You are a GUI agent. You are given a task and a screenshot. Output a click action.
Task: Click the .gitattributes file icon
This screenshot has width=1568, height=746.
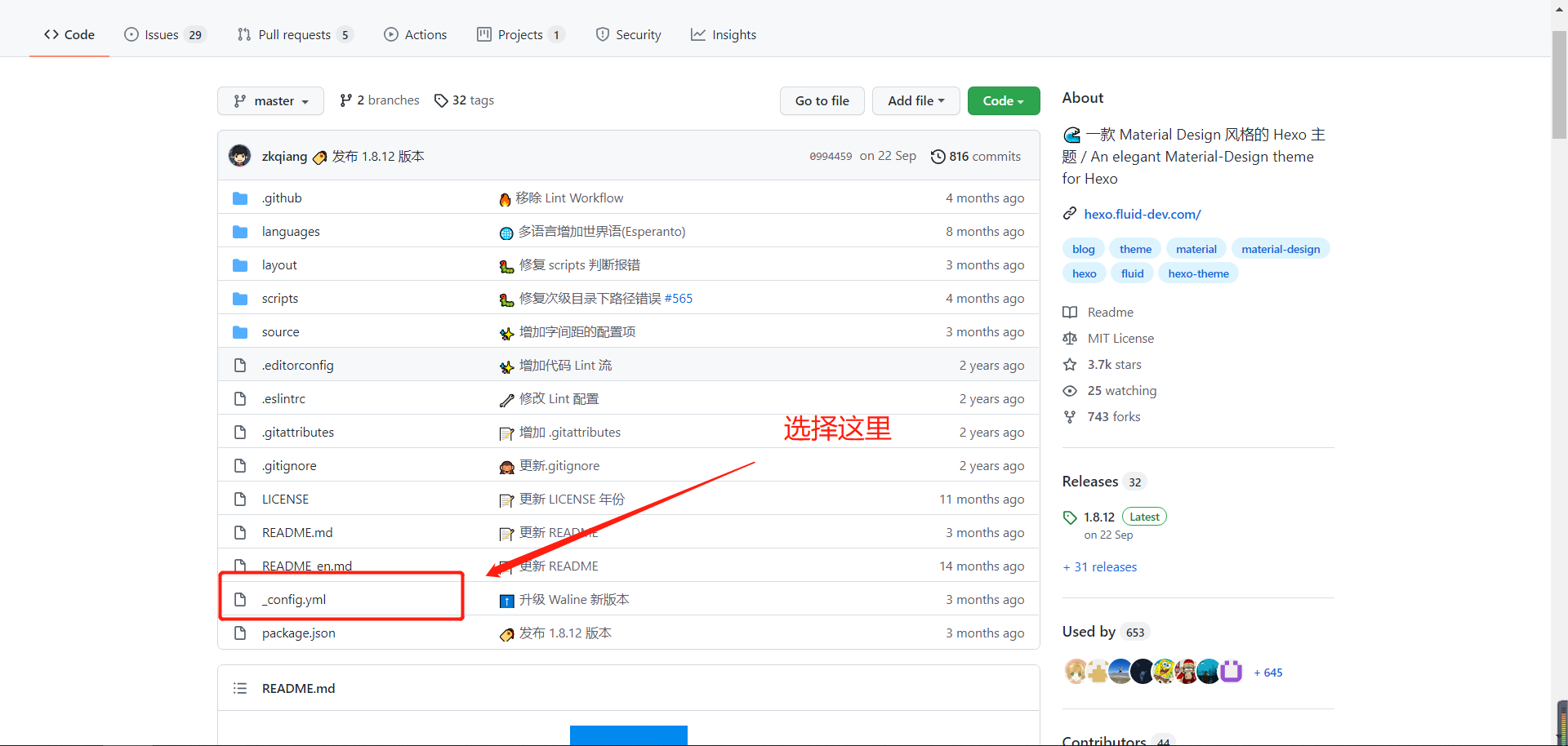click(240, 432)
